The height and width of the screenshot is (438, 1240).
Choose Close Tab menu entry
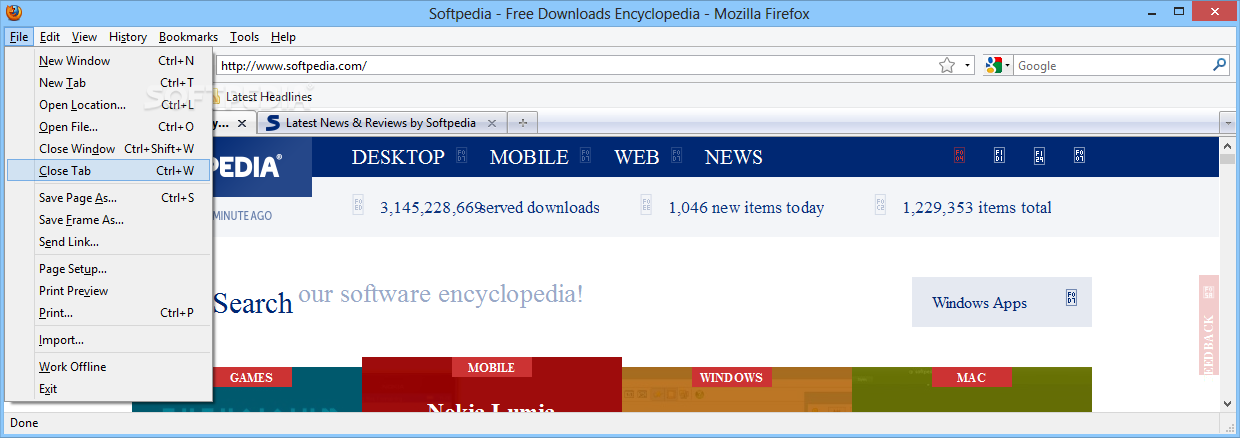coord(109,171)
